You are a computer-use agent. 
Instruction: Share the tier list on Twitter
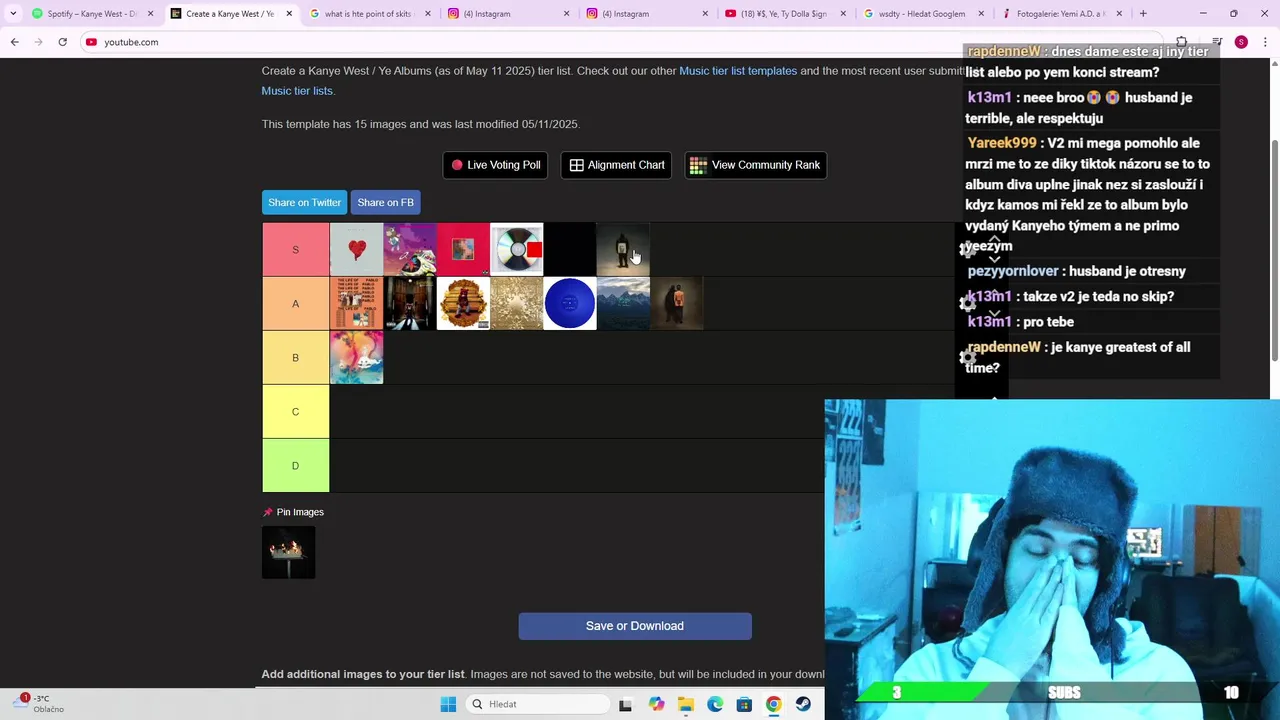pos(304,202)
